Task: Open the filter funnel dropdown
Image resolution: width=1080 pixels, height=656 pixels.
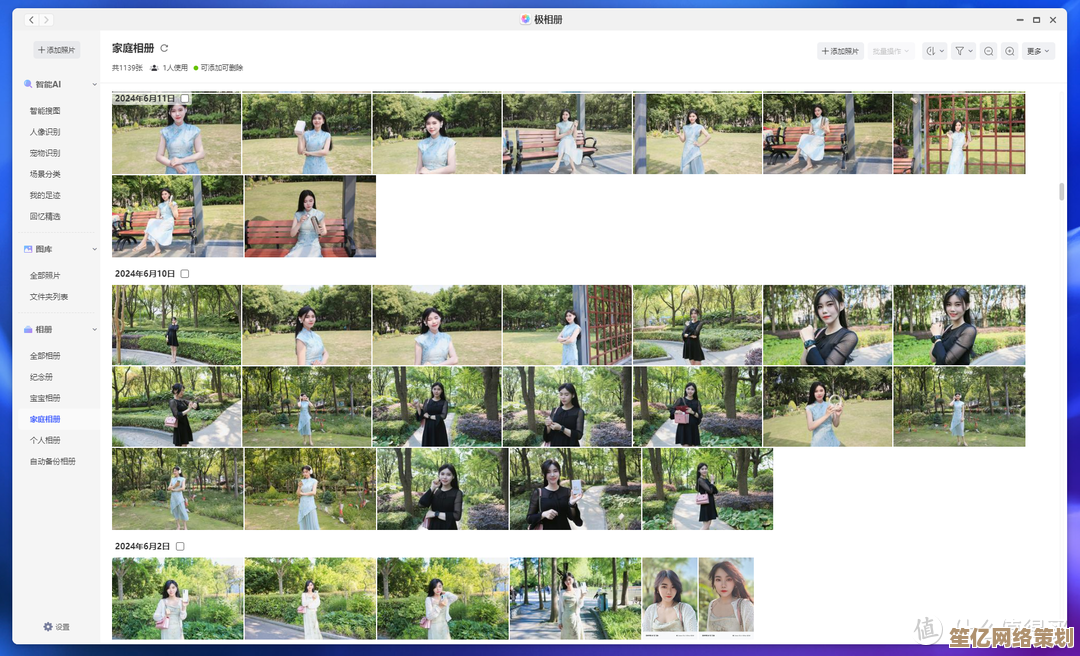Action: click(x=962, y=51)
